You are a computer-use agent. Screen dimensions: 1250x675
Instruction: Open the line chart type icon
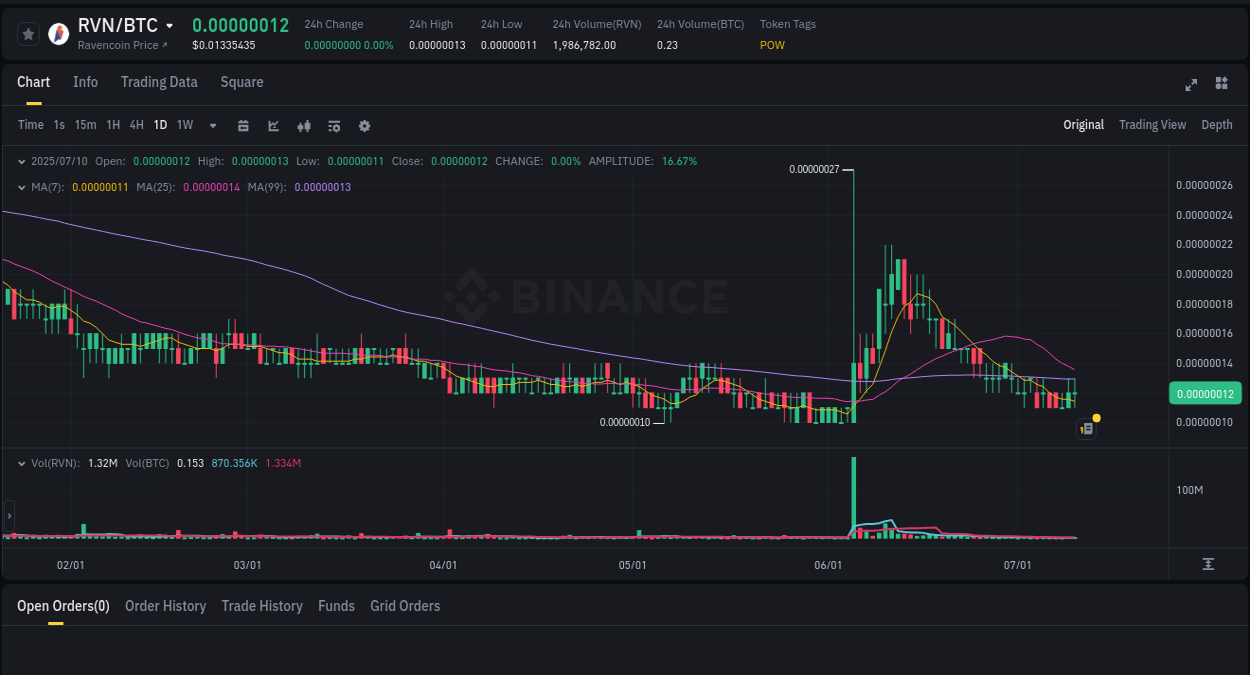(272, 125)
